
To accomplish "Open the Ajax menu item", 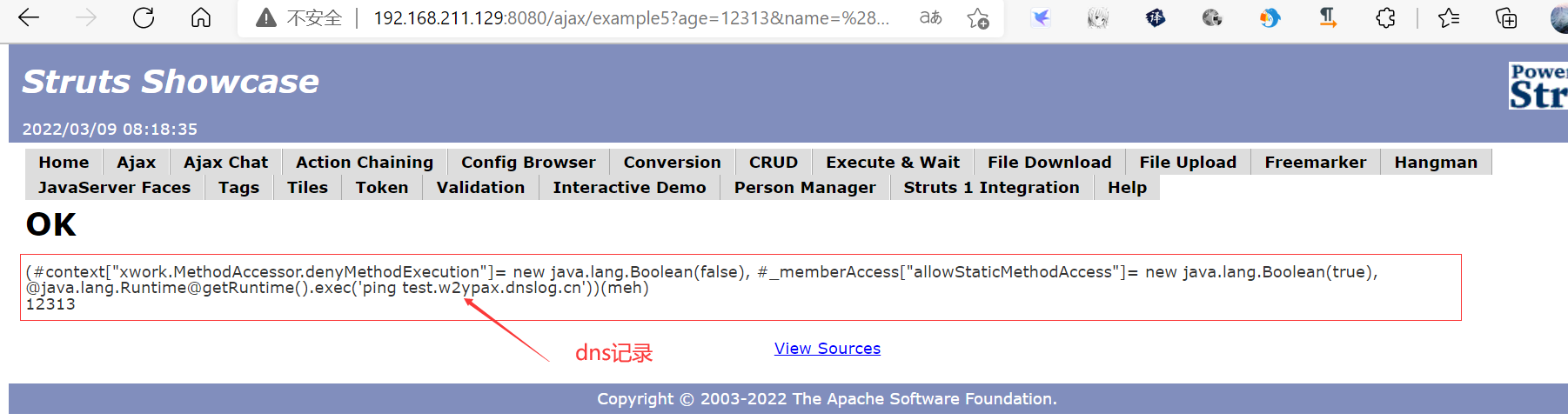I will pos(137,162).
